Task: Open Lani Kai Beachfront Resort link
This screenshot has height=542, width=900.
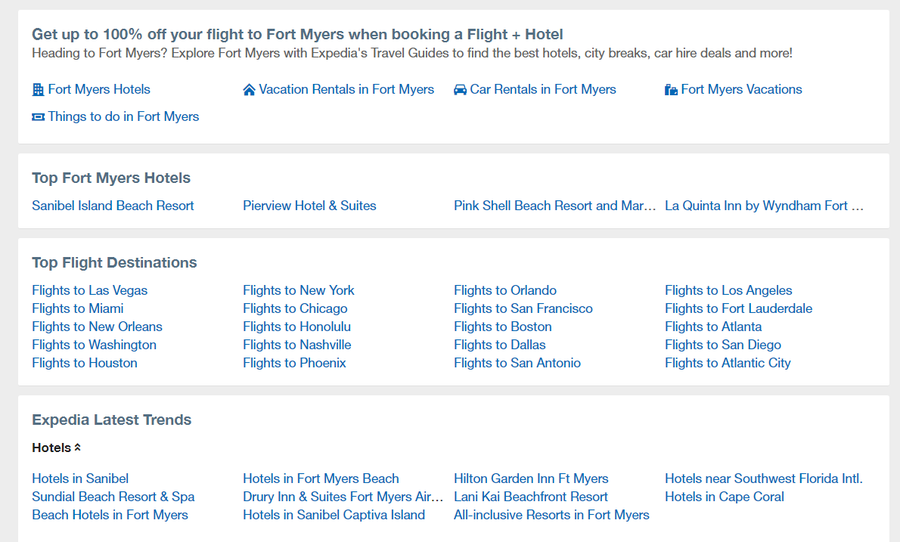Action: pos(530,497)
